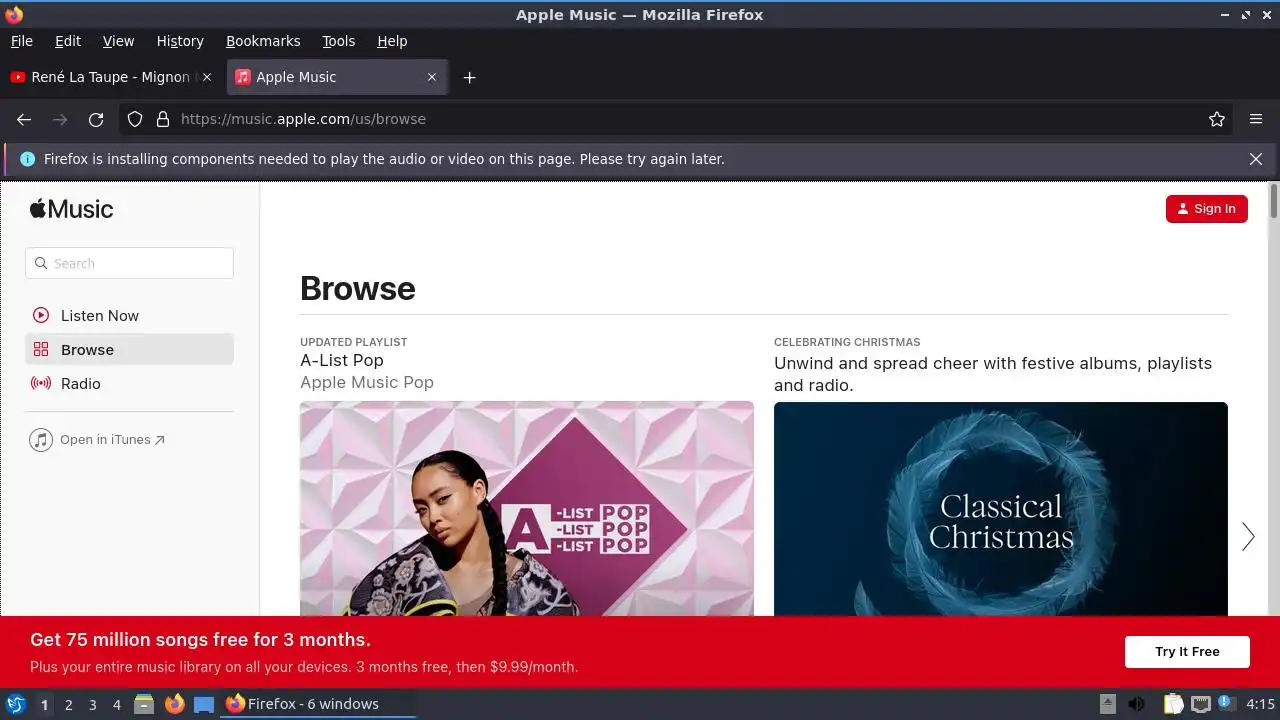Open the Tools menu
This screenshot has width=1280, height=720.
338,41
